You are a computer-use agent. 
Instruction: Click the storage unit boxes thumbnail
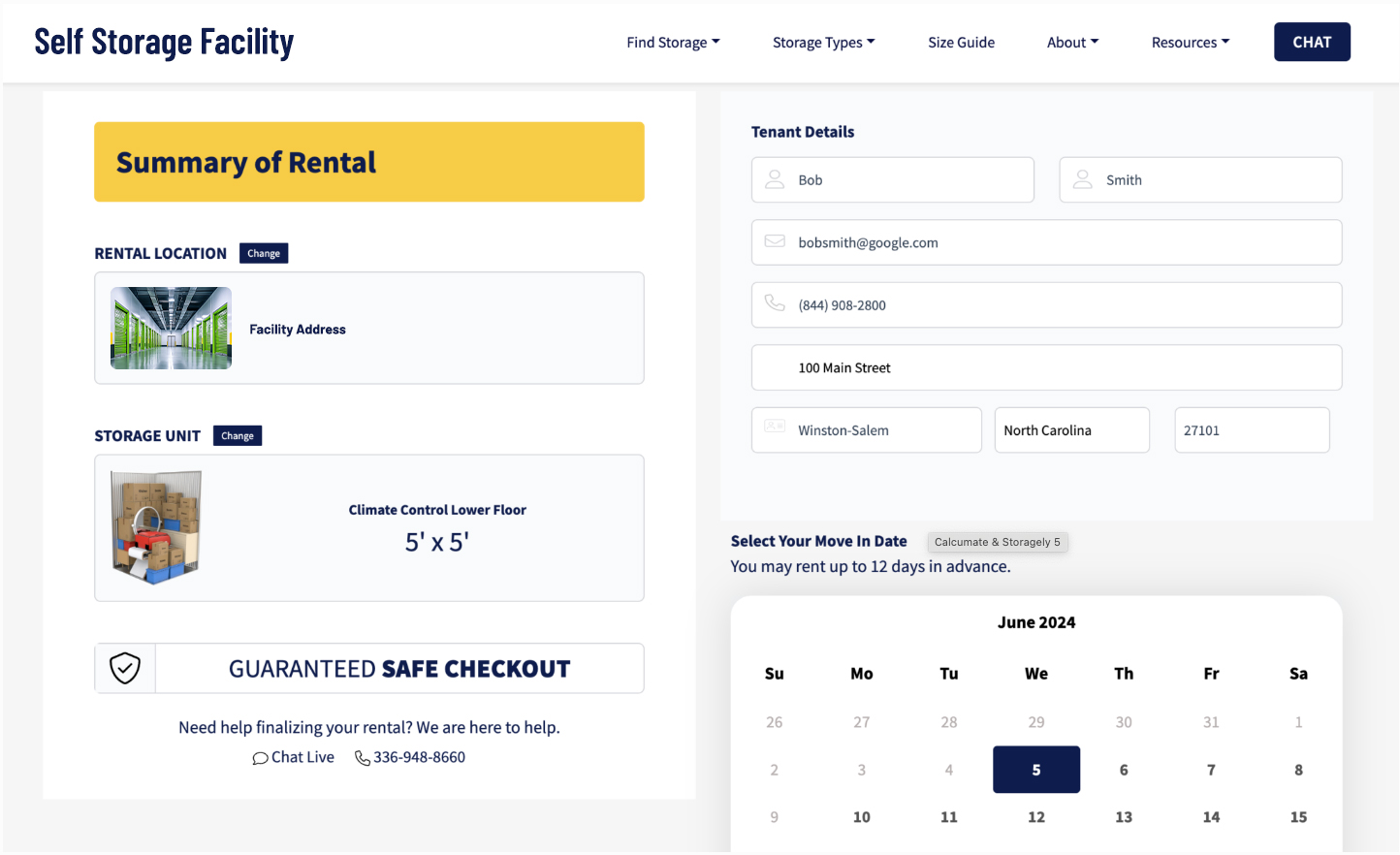156,527
